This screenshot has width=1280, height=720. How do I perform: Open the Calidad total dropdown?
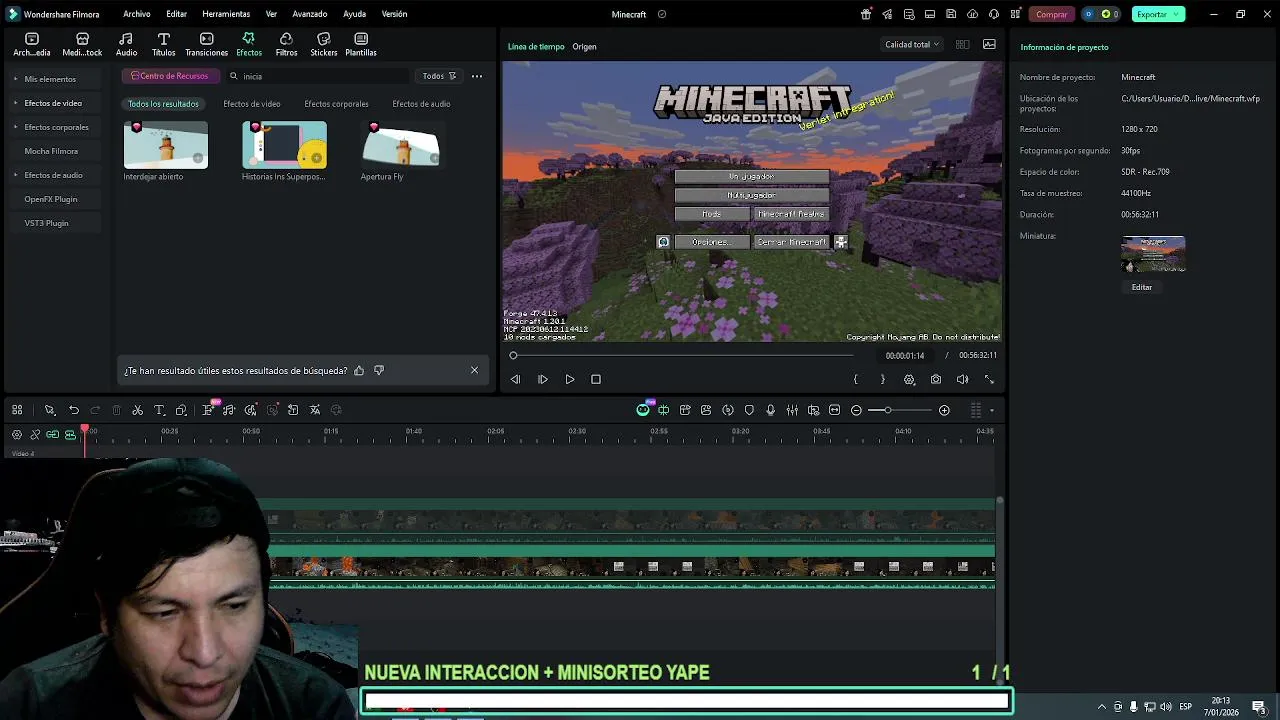912,44
